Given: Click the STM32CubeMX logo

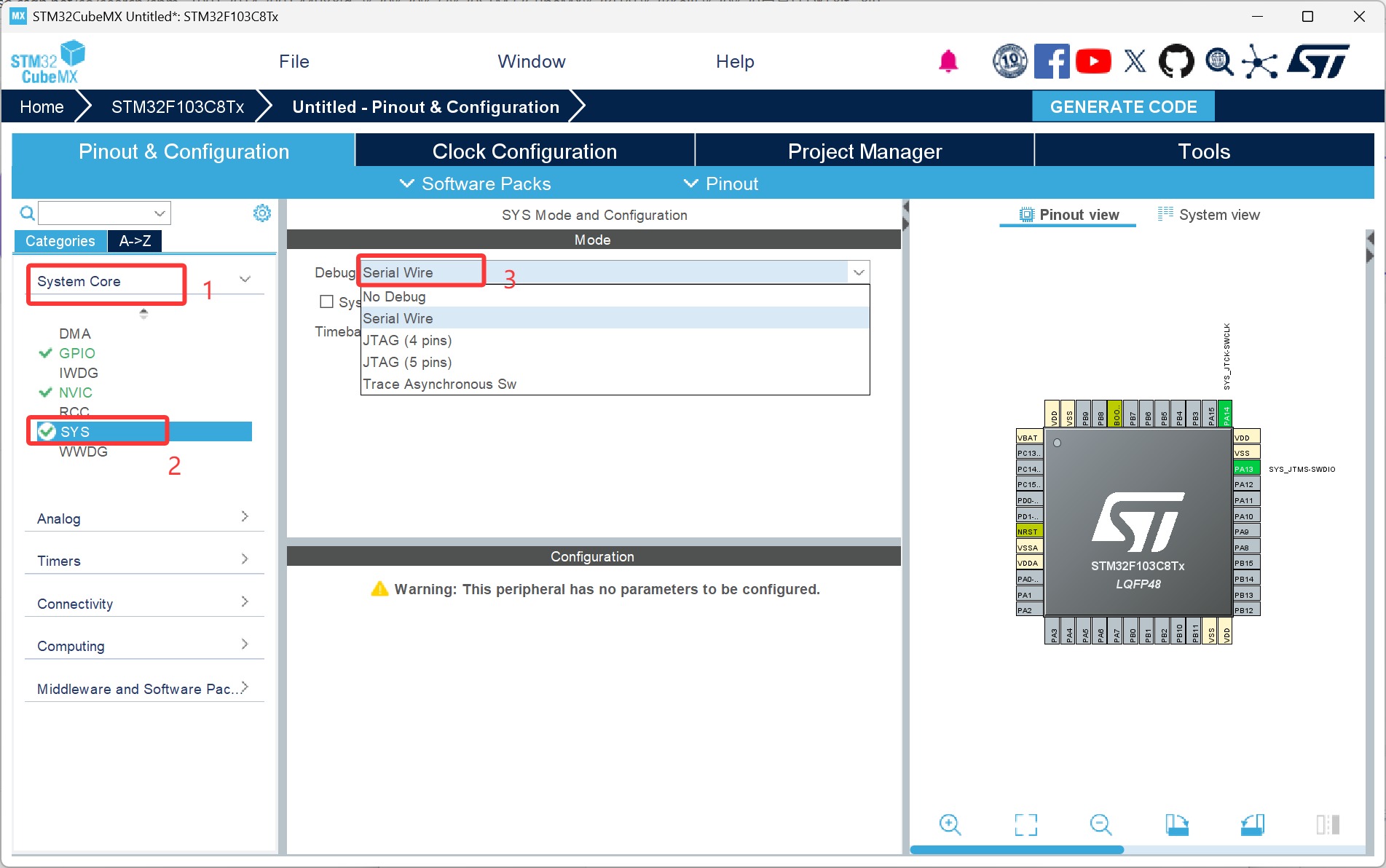Looking at the screenshot, I should pyautogui.click(x=47, y=63).
